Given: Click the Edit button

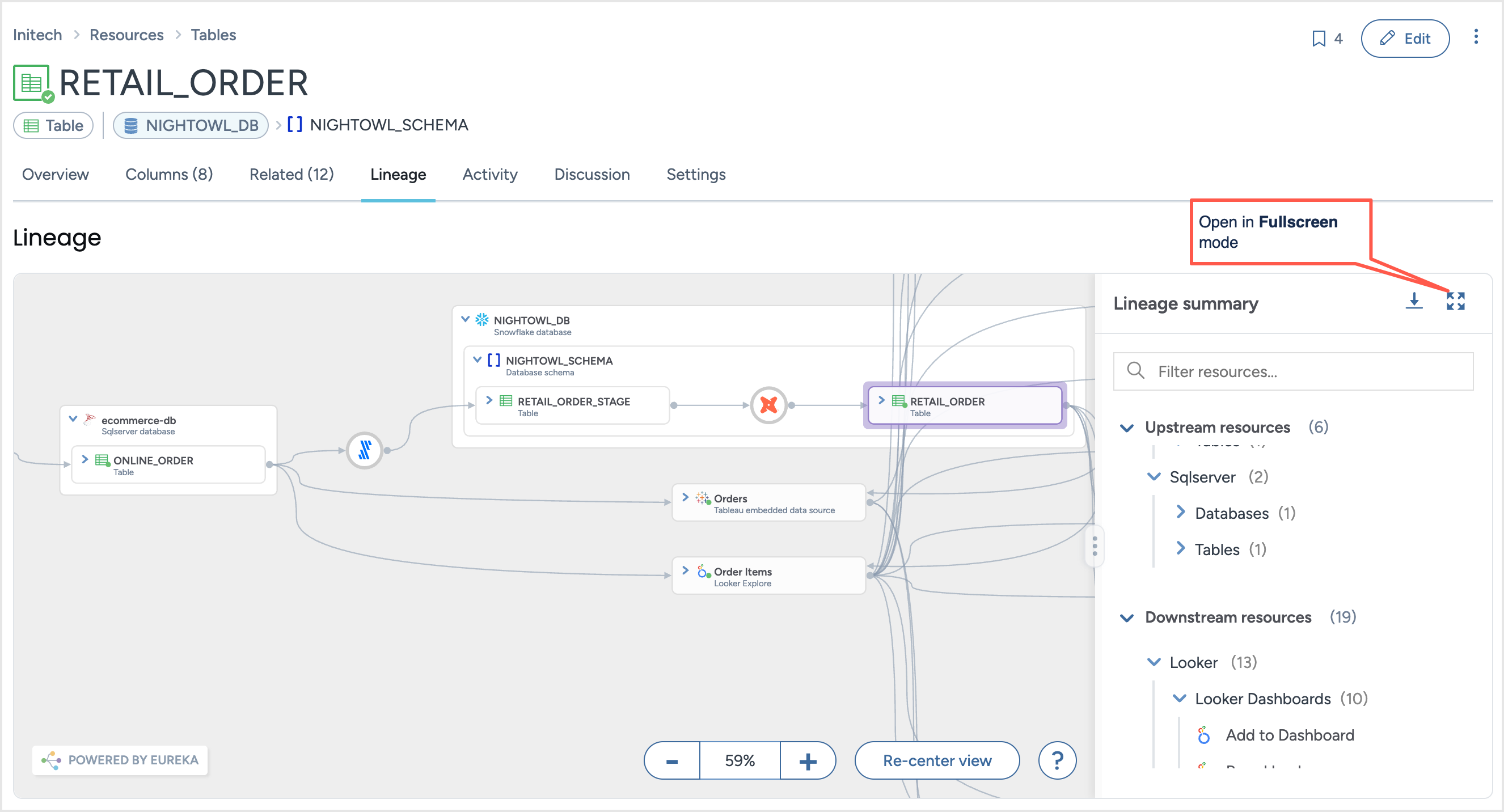Looking at the screenshot, I should [1405, 39].
